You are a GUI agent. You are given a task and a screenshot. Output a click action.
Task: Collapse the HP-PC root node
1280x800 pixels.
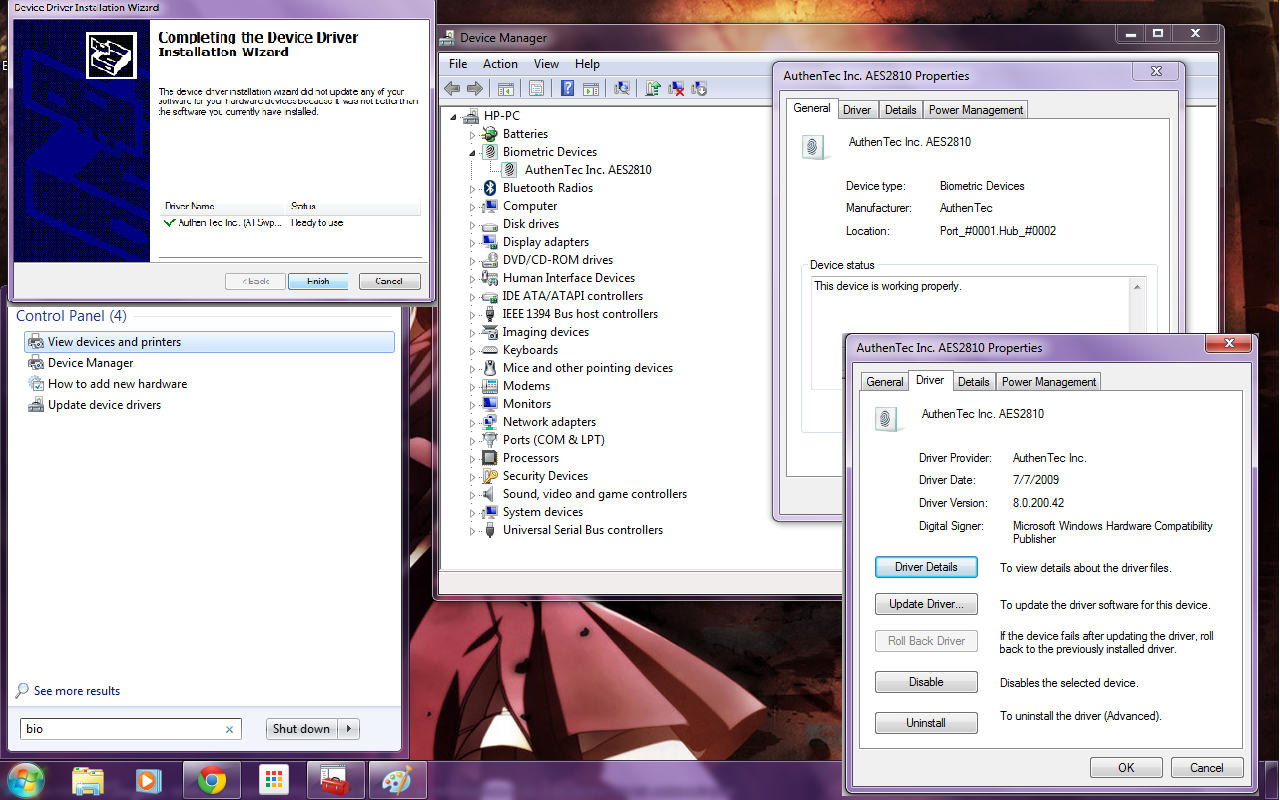[455, 116]
